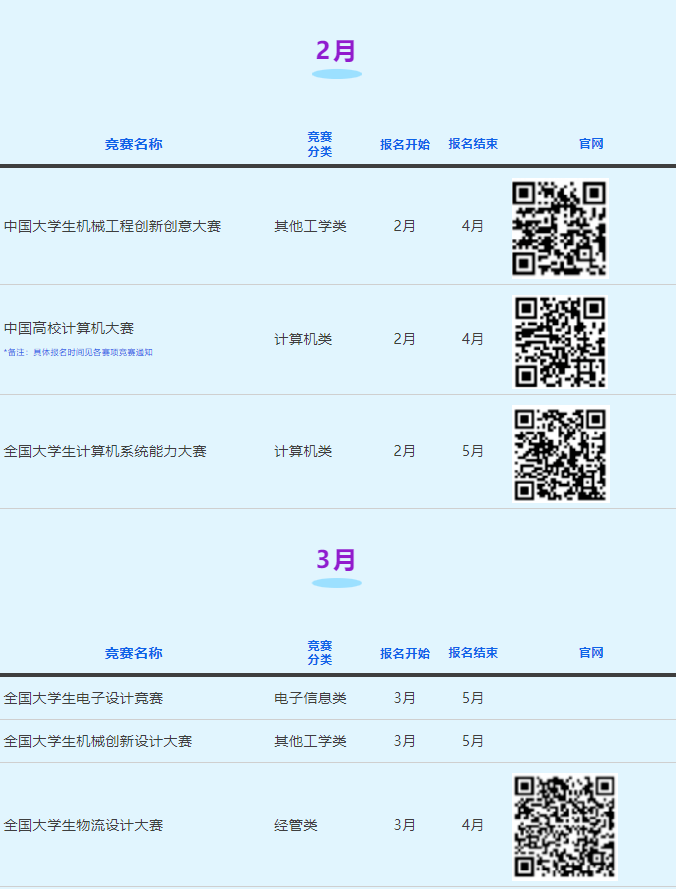The image size is (677, 889).
Task: Click the 备注 note under 中国高校计算机大赛
Action: click(x=78, y=353)
